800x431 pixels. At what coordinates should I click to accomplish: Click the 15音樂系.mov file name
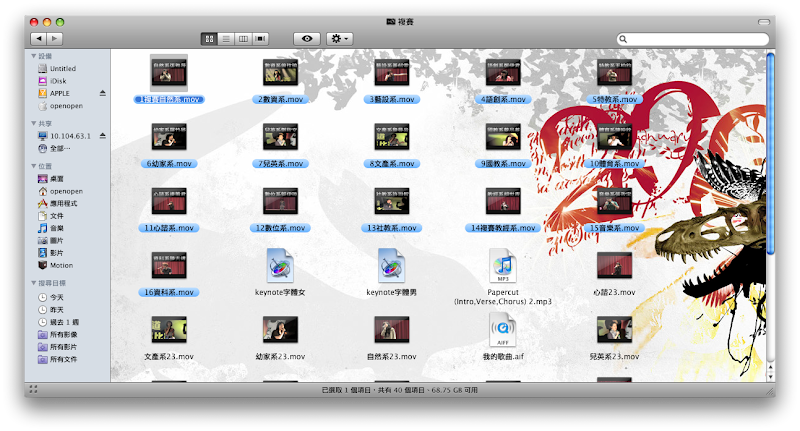[x=614, y=228]
